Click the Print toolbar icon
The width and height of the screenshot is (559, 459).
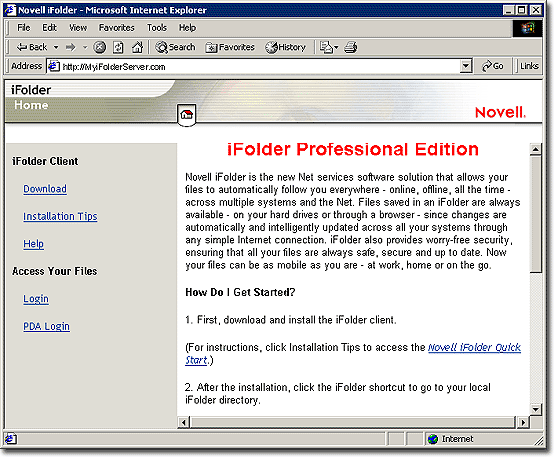point(351,47)
